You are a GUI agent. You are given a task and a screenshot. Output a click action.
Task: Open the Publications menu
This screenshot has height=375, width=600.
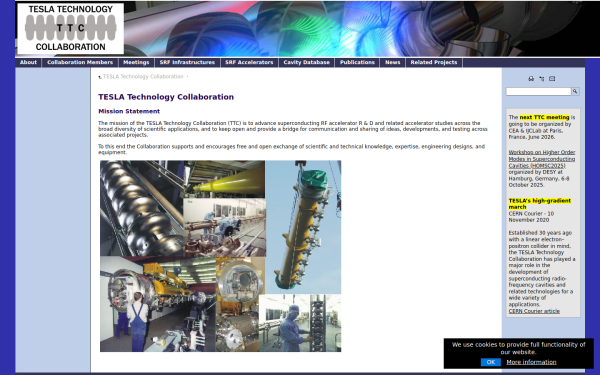[x=357, y=62]
